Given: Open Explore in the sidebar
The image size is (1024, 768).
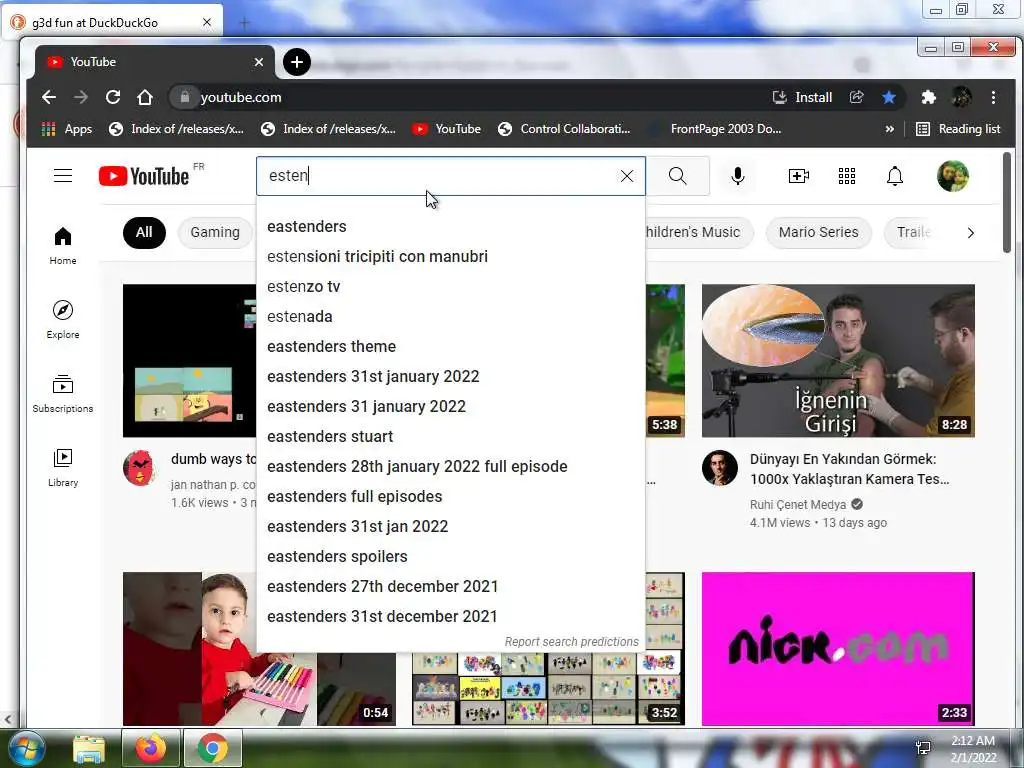Looking at the screenshot, I should (x=63, y=319).
